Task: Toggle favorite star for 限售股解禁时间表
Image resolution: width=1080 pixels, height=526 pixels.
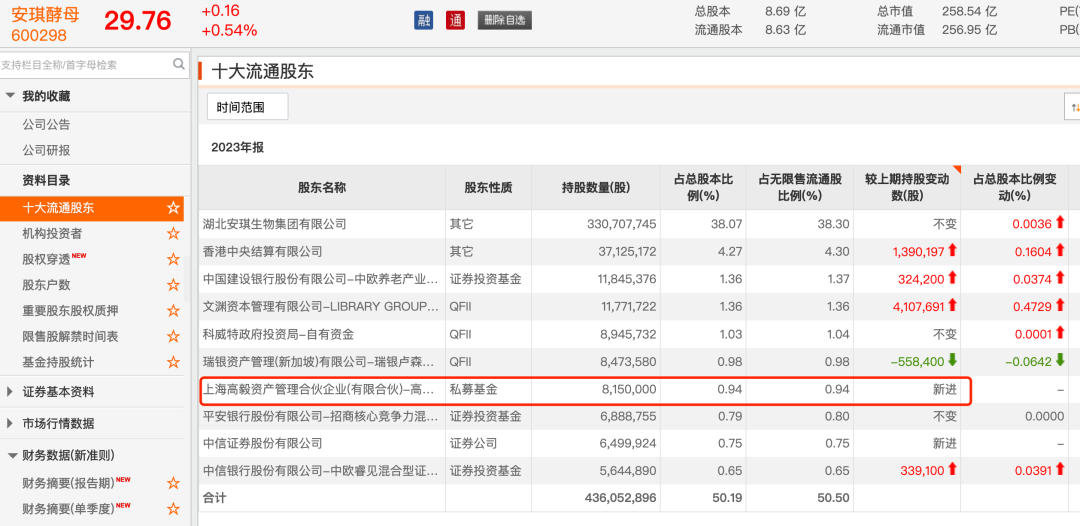Action: pyautogui.click(x=173, y=336)
